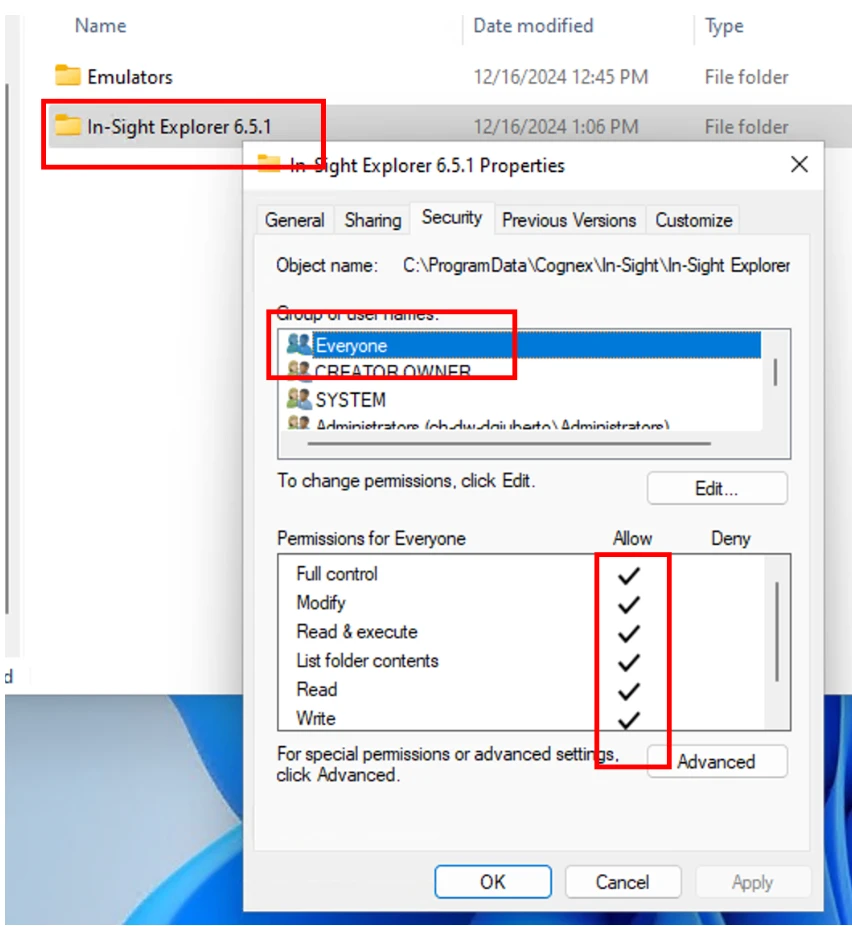The width and height of the screenshot is (852, 926).
Task: Click the Read & execute Allow checkmark
Action: coord(629,632)
